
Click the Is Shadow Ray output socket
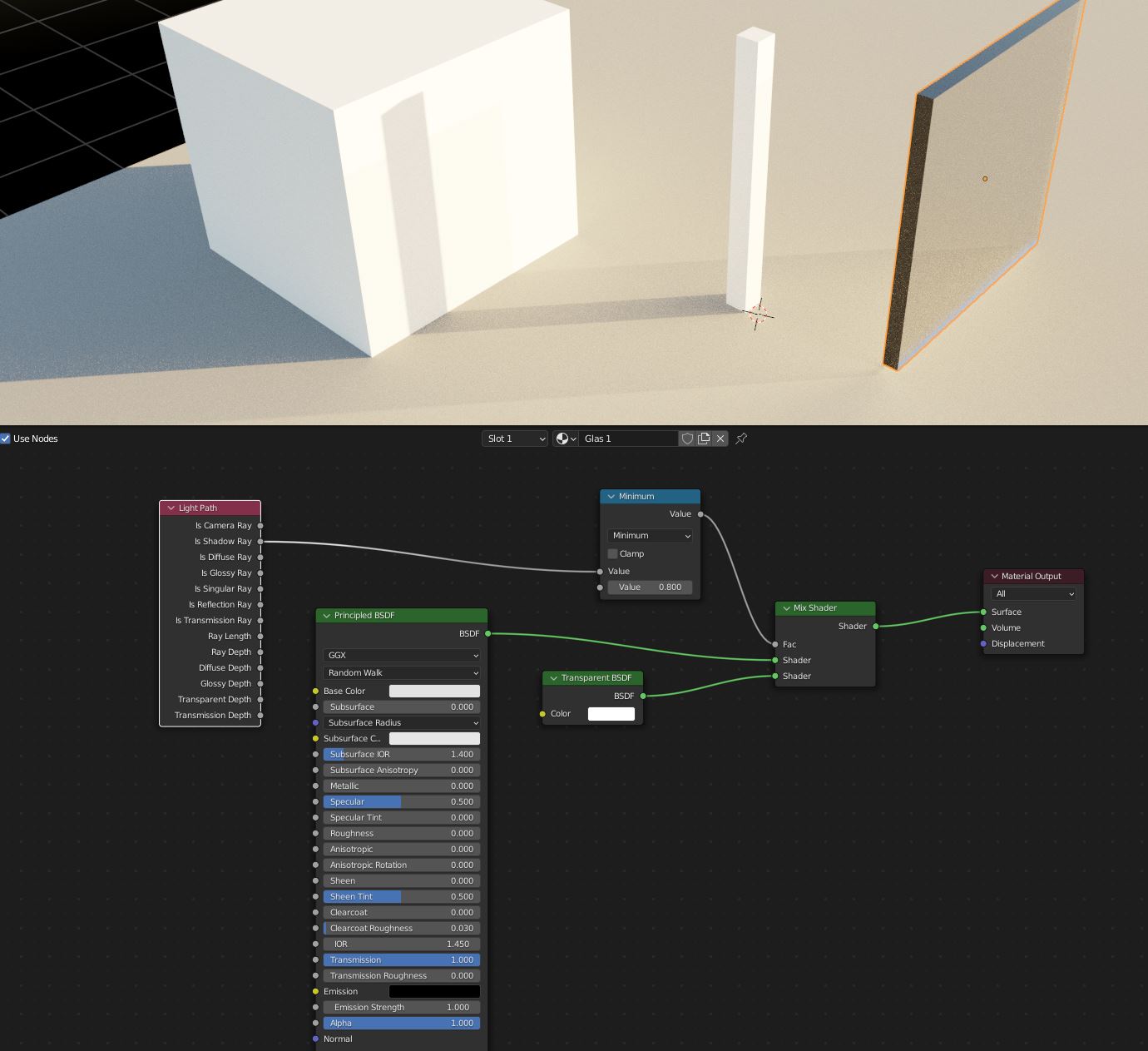[x=260, y=542]
